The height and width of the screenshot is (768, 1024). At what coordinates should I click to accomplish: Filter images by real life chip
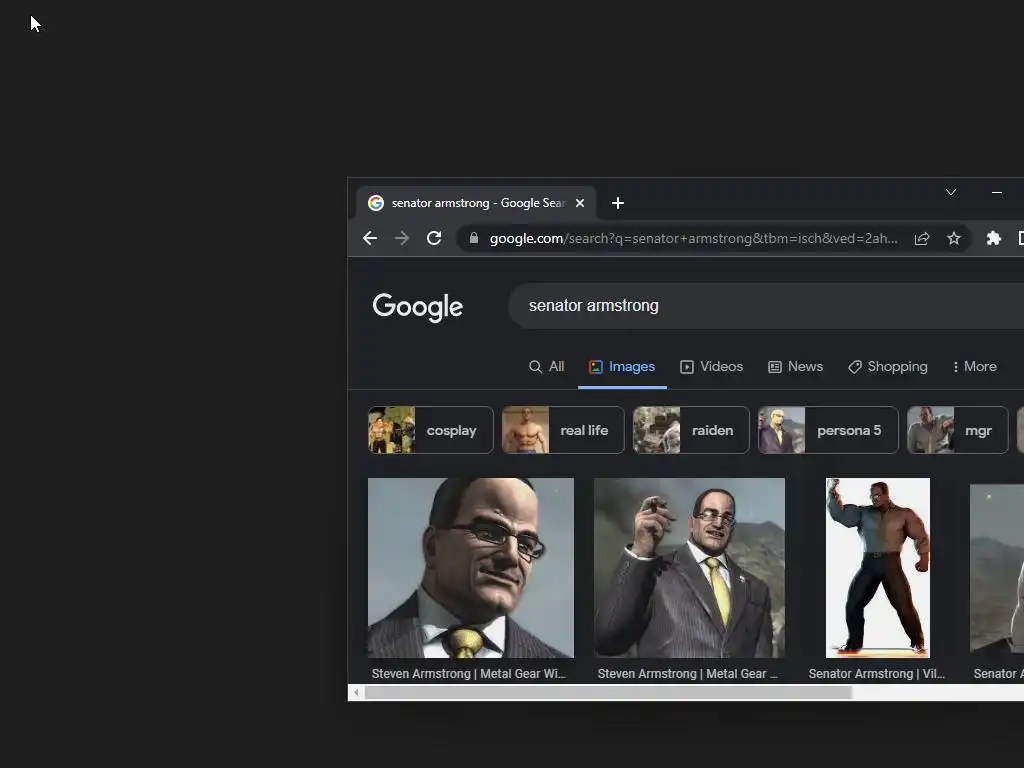[563, 430]
